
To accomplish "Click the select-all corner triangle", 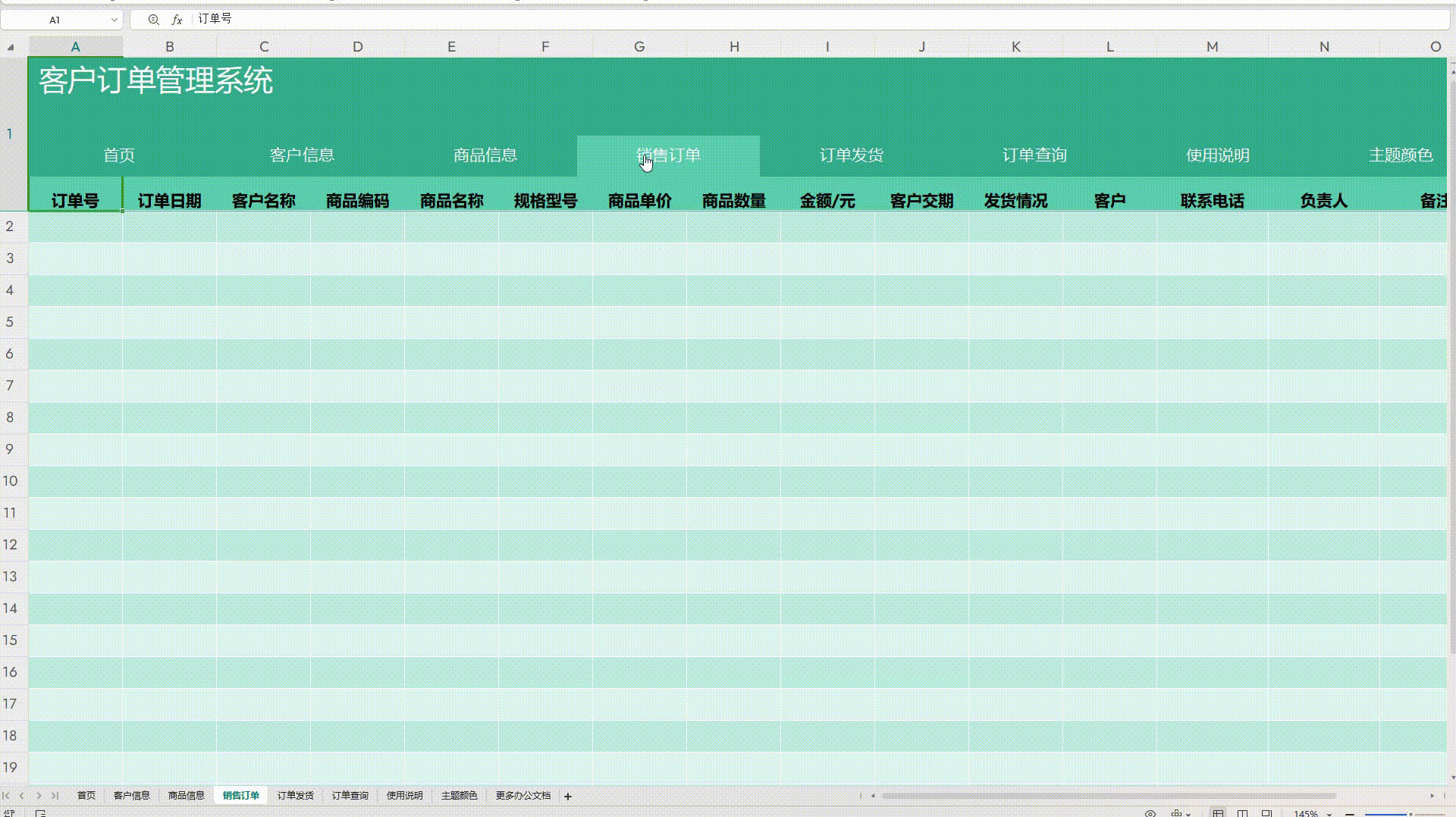I will [x=11, y=47].
